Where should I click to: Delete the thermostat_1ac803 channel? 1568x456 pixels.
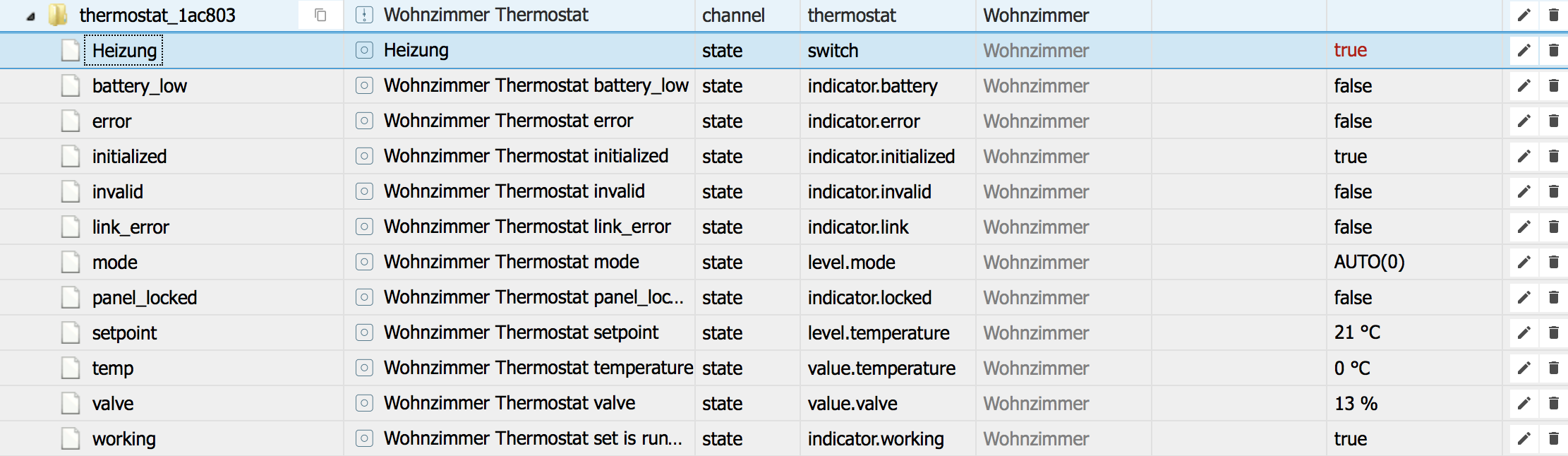point(1553,15)
